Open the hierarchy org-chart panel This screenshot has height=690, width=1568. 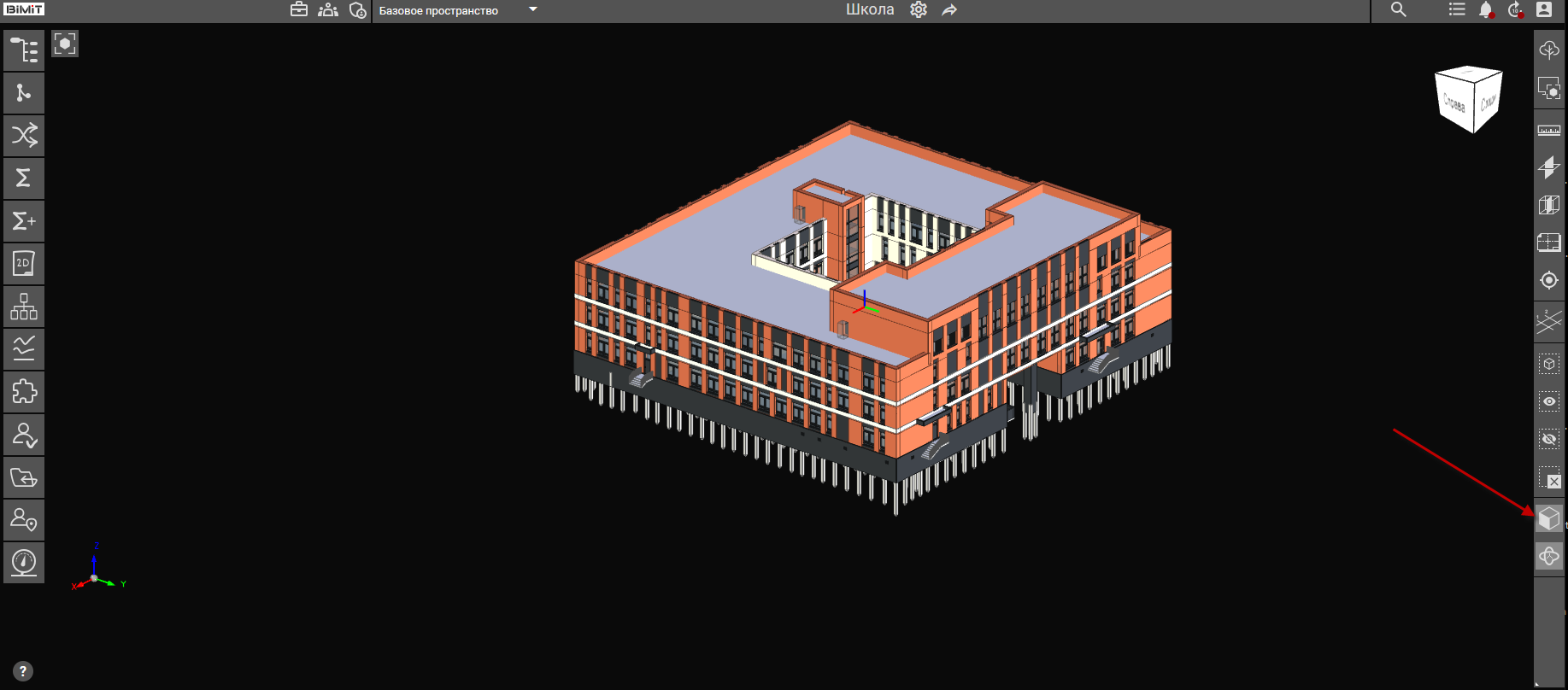pos(24,307)
